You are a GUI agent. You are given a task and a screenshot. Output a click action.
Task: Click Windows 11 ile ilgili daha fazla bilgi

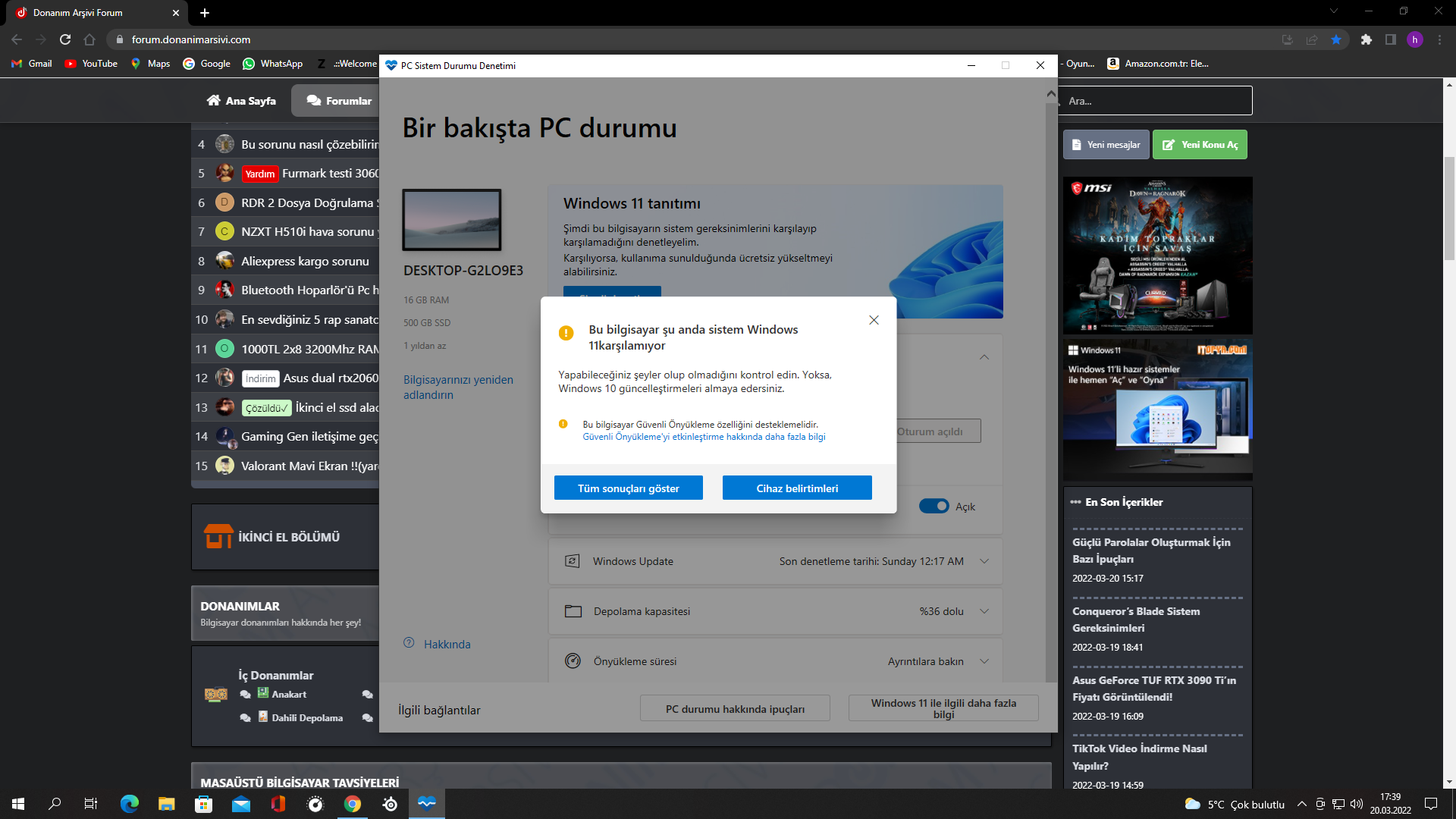943,709
